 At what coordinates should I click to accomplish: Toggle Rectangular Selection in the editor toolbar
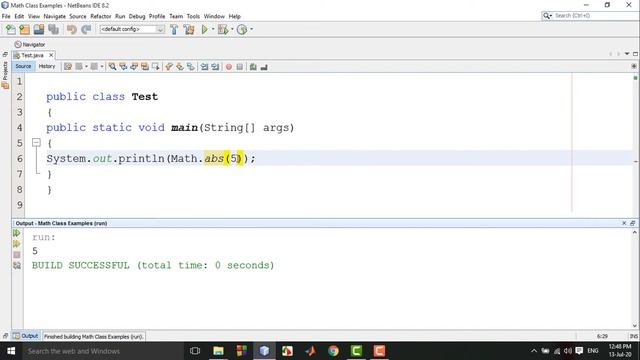(x=156, y=67)
